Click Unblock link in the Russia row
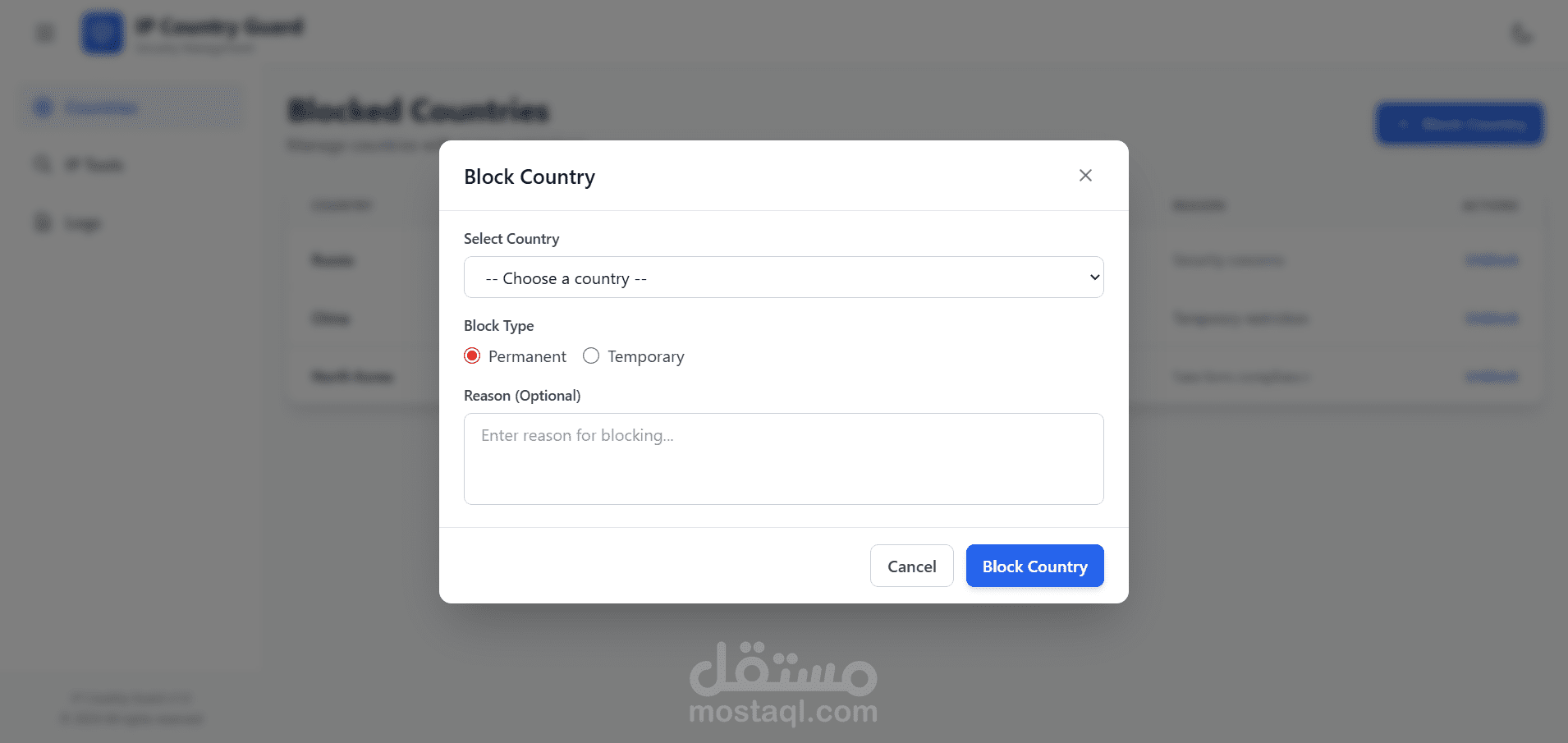1568x743 pixels. click(1492, 260)
